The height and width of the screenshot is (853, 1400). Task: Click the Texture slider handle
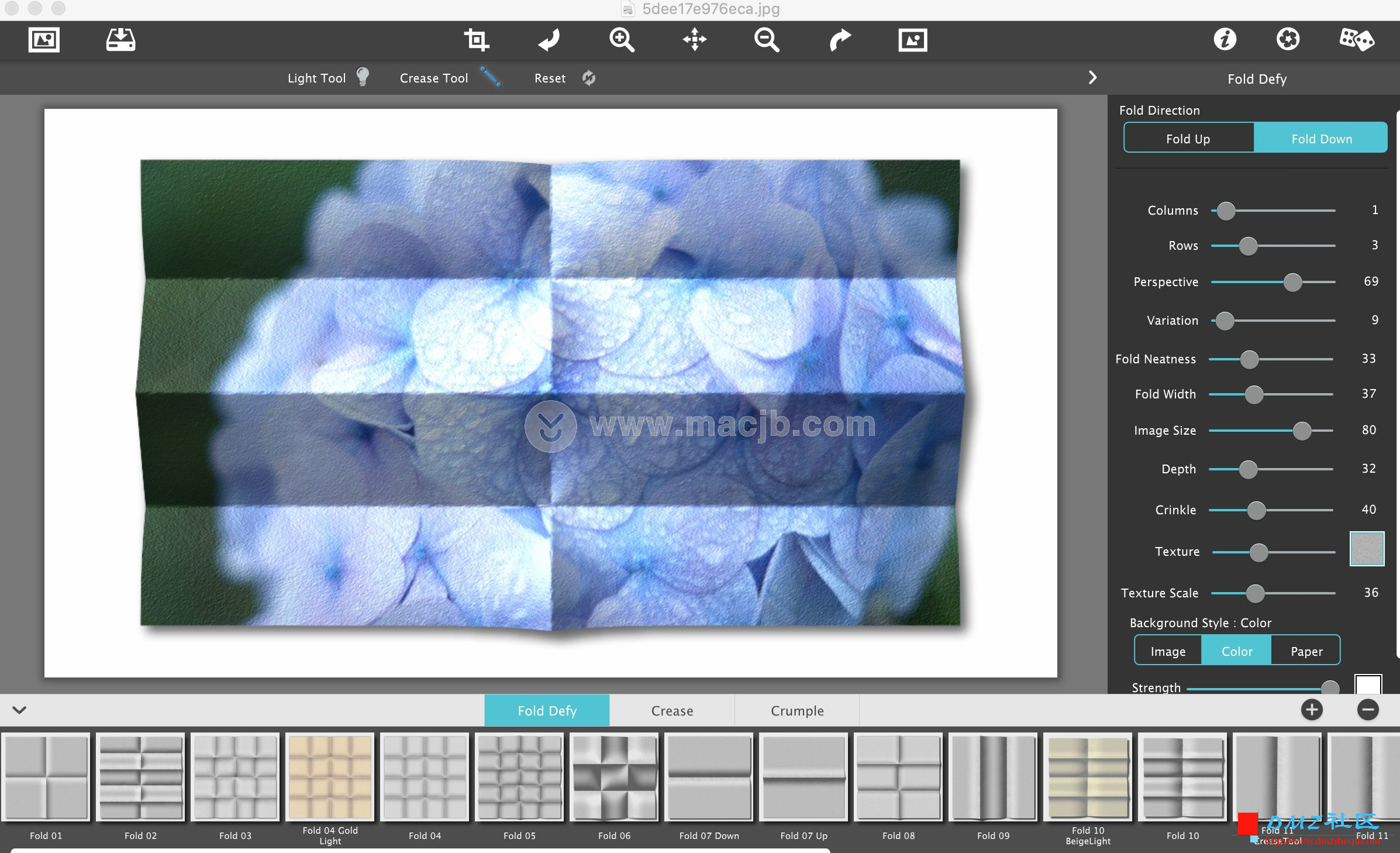(x=1258, y=552)
